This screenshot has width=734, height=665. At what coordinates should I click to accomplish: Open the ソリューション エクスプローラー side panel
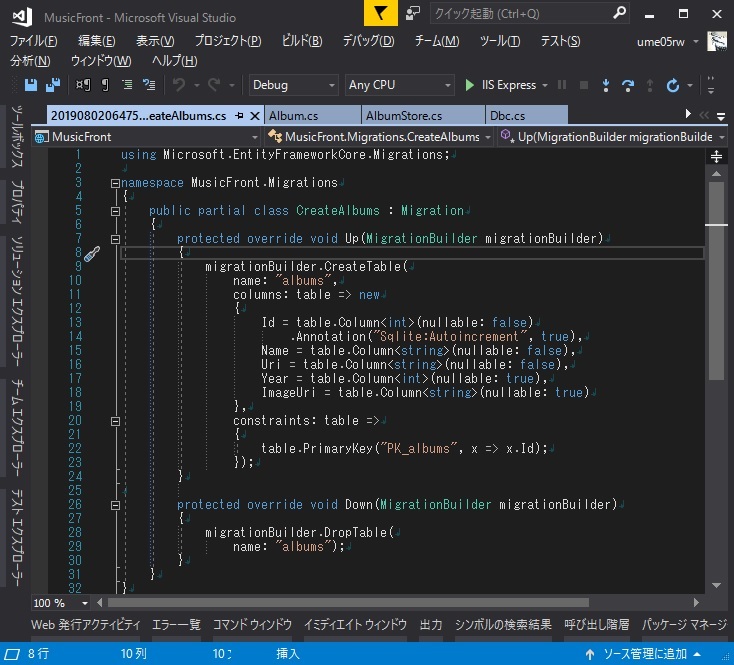pos(17,301)
